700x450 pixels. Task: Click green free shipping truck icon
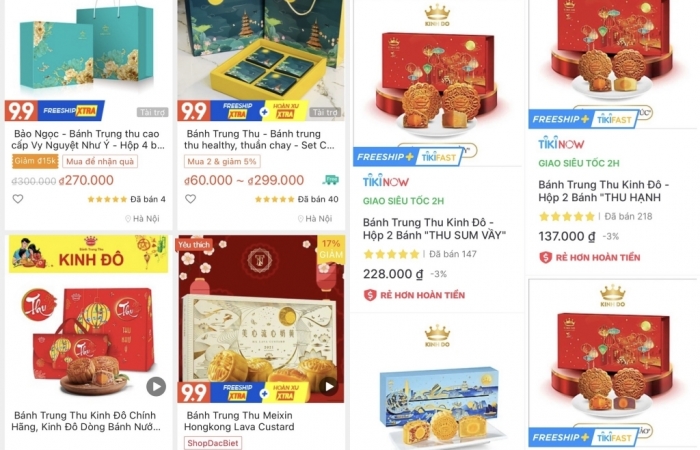330,180
